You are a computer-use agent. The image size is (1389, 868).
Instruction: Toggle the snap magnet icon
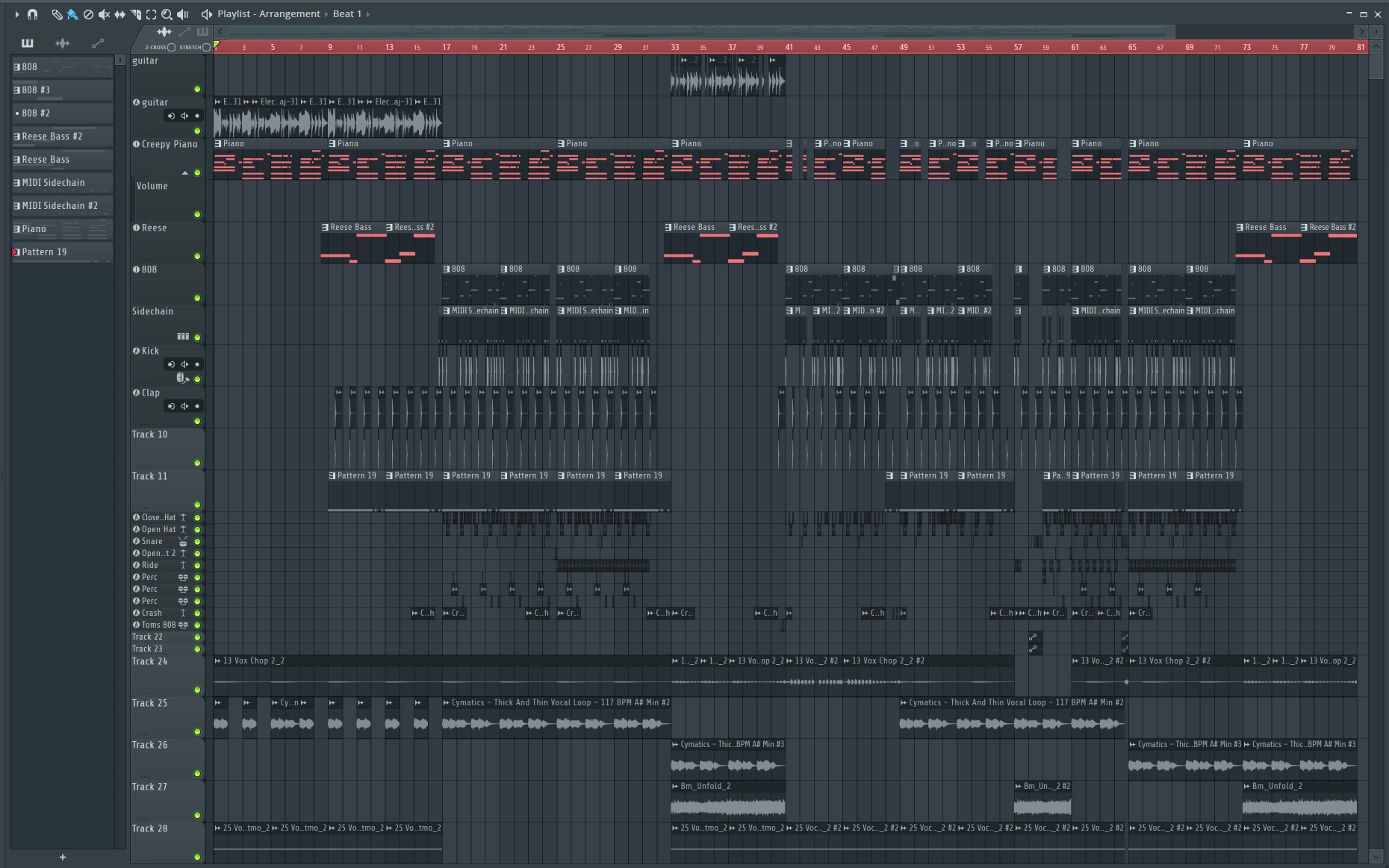(x=32, y=14)
